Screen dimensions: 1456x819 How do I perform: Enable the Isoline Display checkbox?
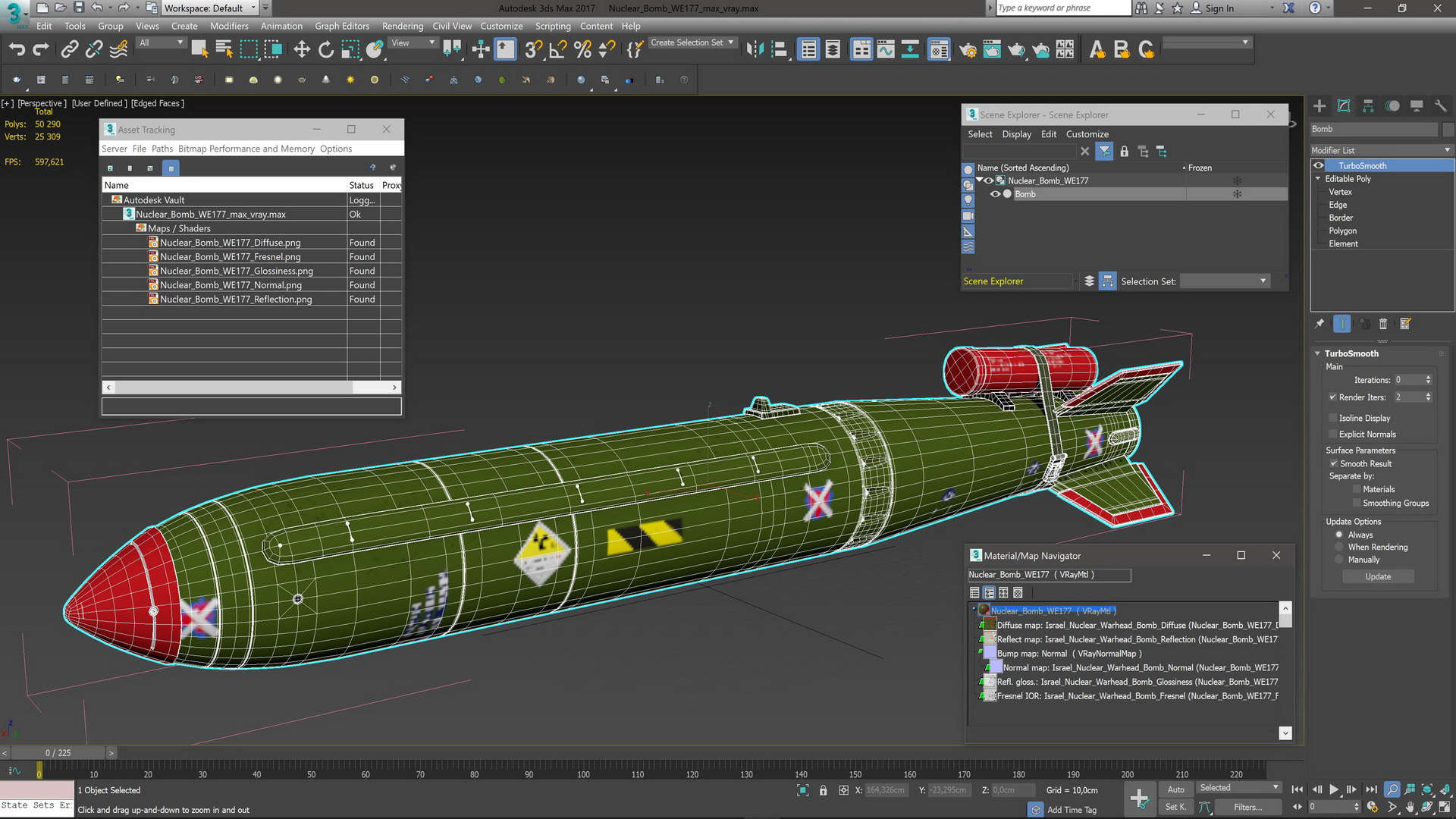click(x=1333, y=418)
